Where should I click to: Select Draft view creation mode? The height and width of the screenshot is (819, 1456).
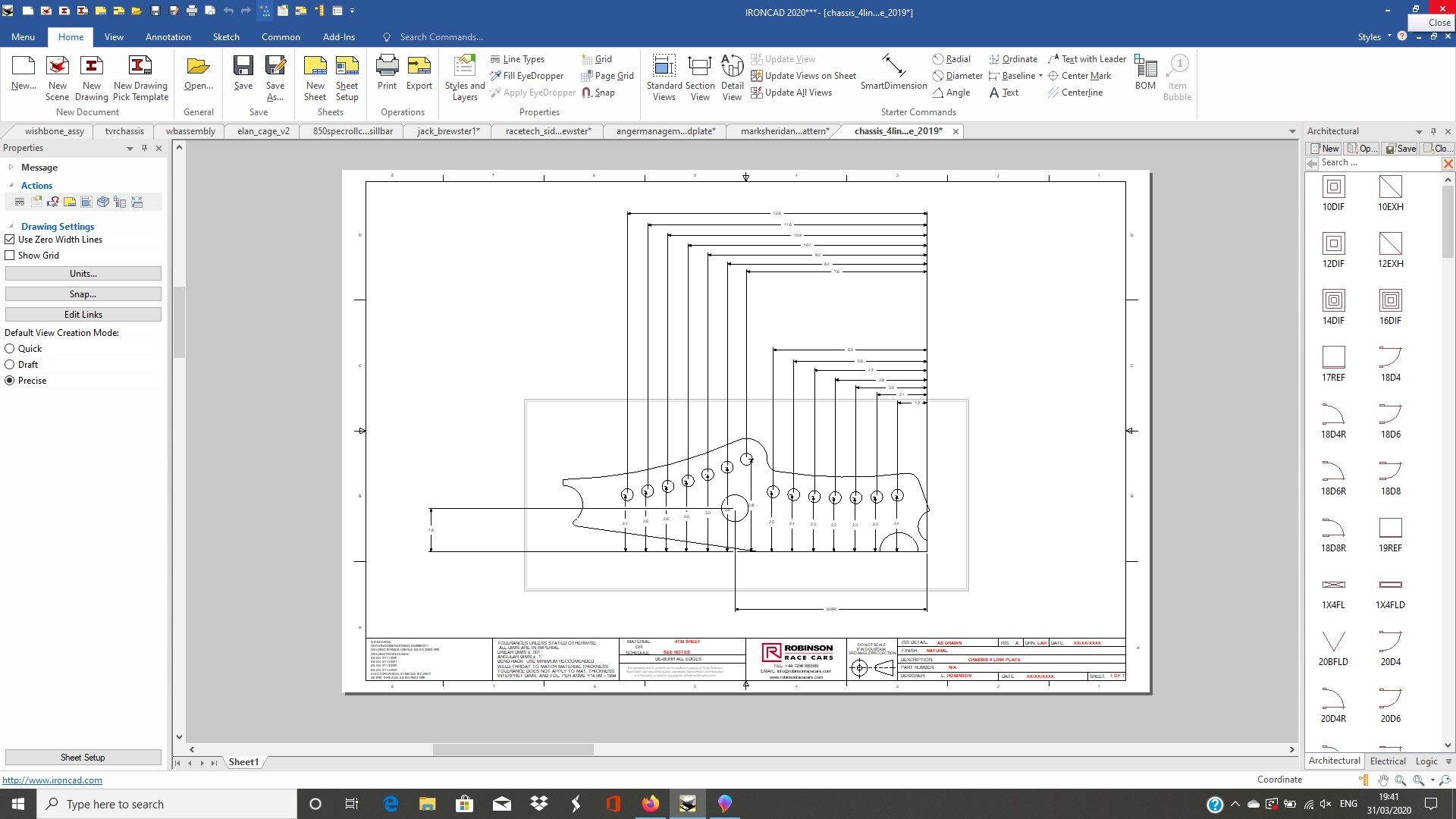(10, 365)
